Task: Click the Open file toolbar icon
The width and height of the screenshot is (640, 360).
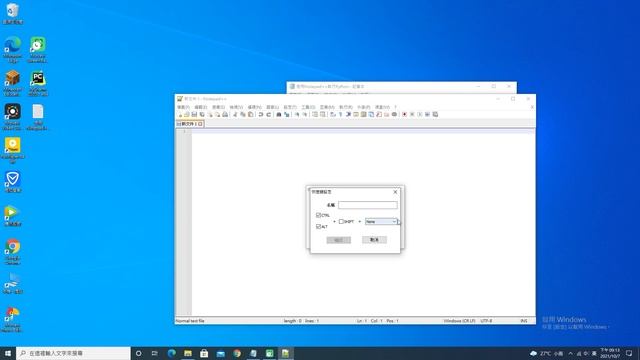Action: coord(187,115)
